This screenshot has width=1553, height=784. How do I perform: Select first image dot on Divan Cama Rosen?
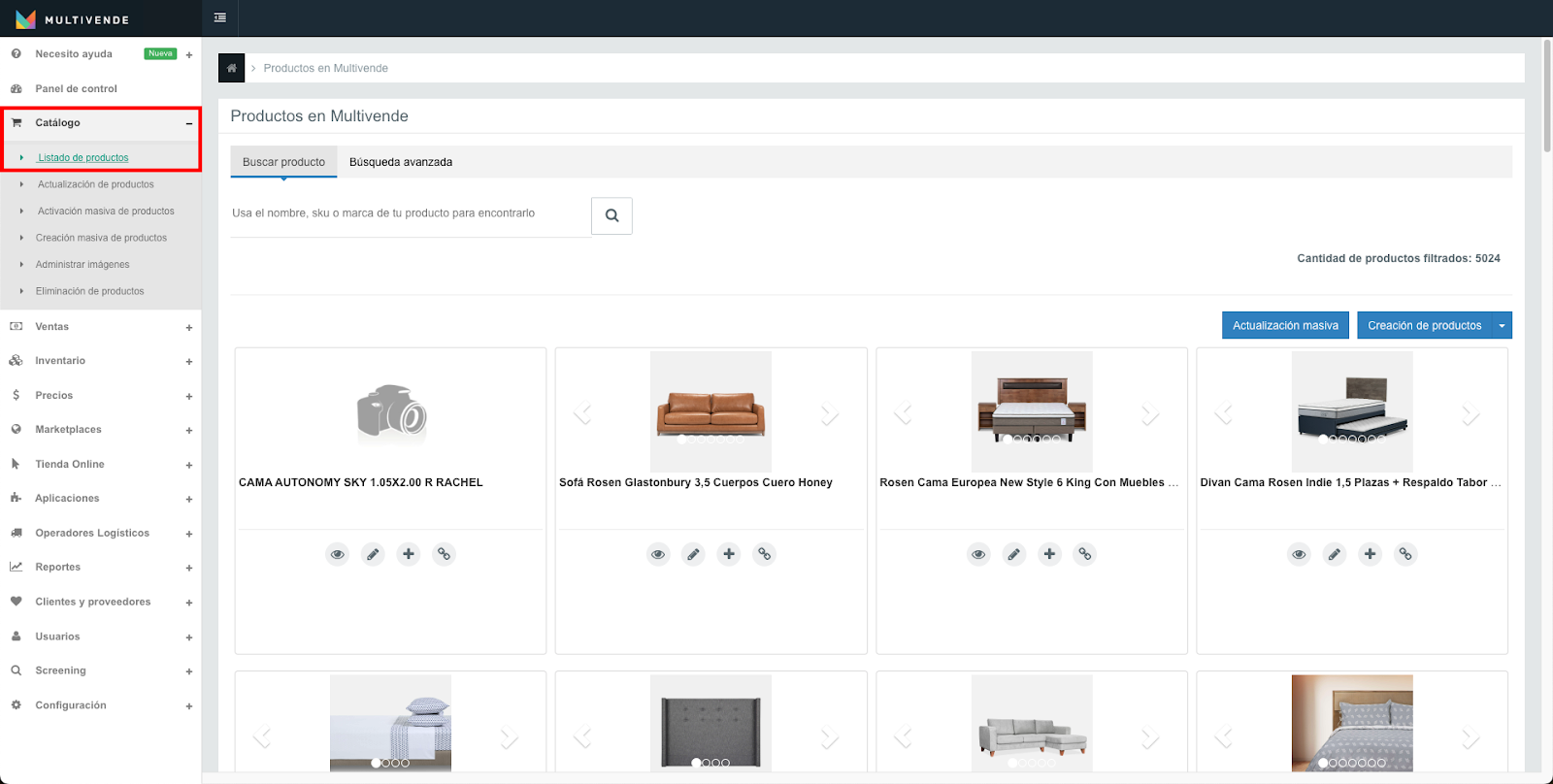(x=1323, y=439)
